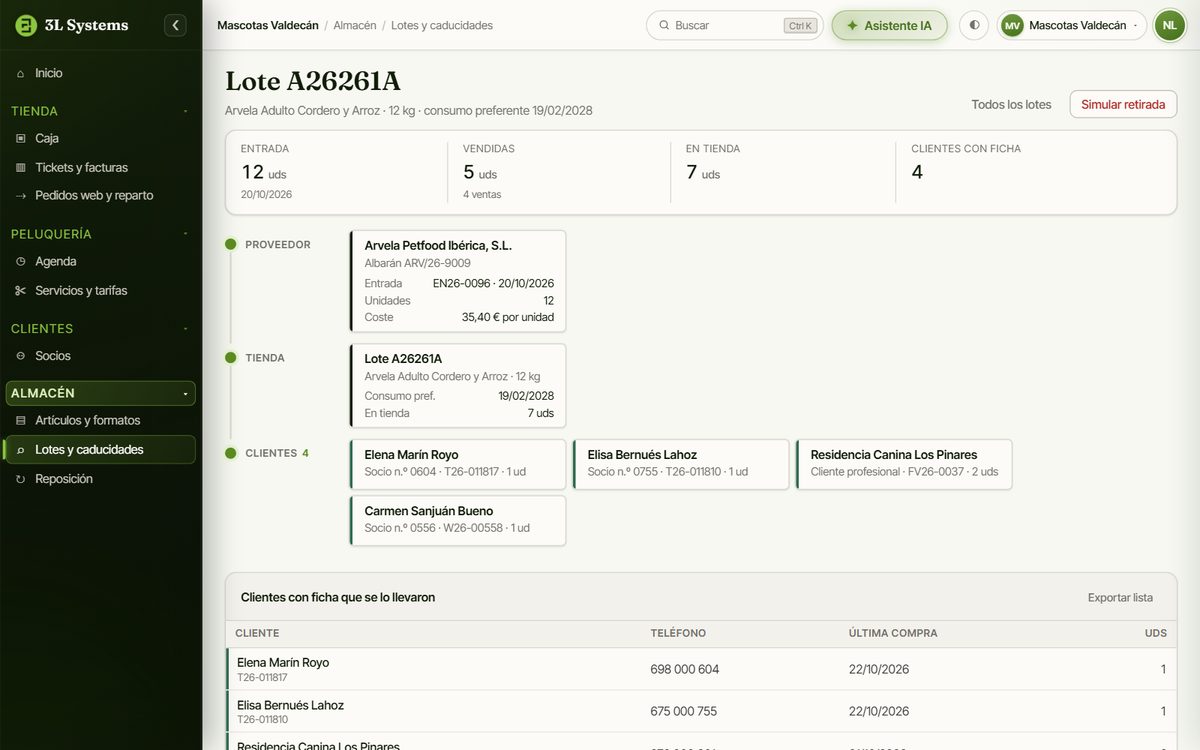Sort table by CLIENTE column header
This screenshot has height=750, width=1200.
pos(257,633)
